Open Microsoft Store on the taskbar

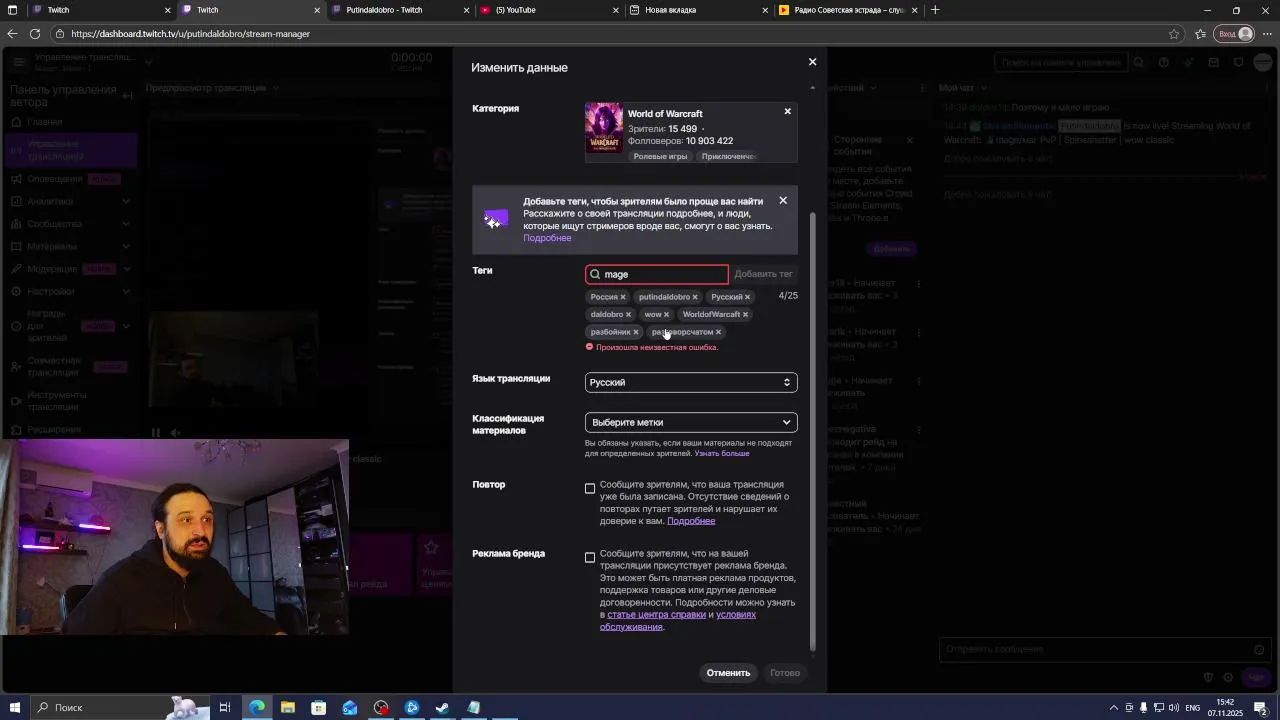319,708
